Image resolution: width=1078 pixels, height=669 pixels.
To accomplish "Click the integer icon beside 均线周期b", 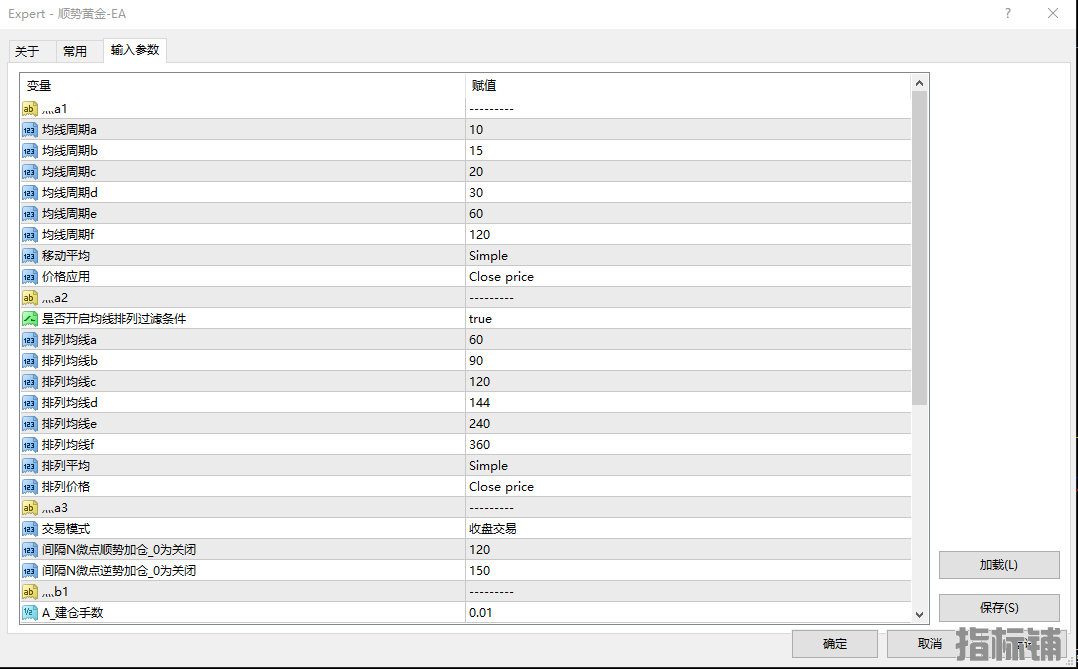I will [x=30, y=151].
